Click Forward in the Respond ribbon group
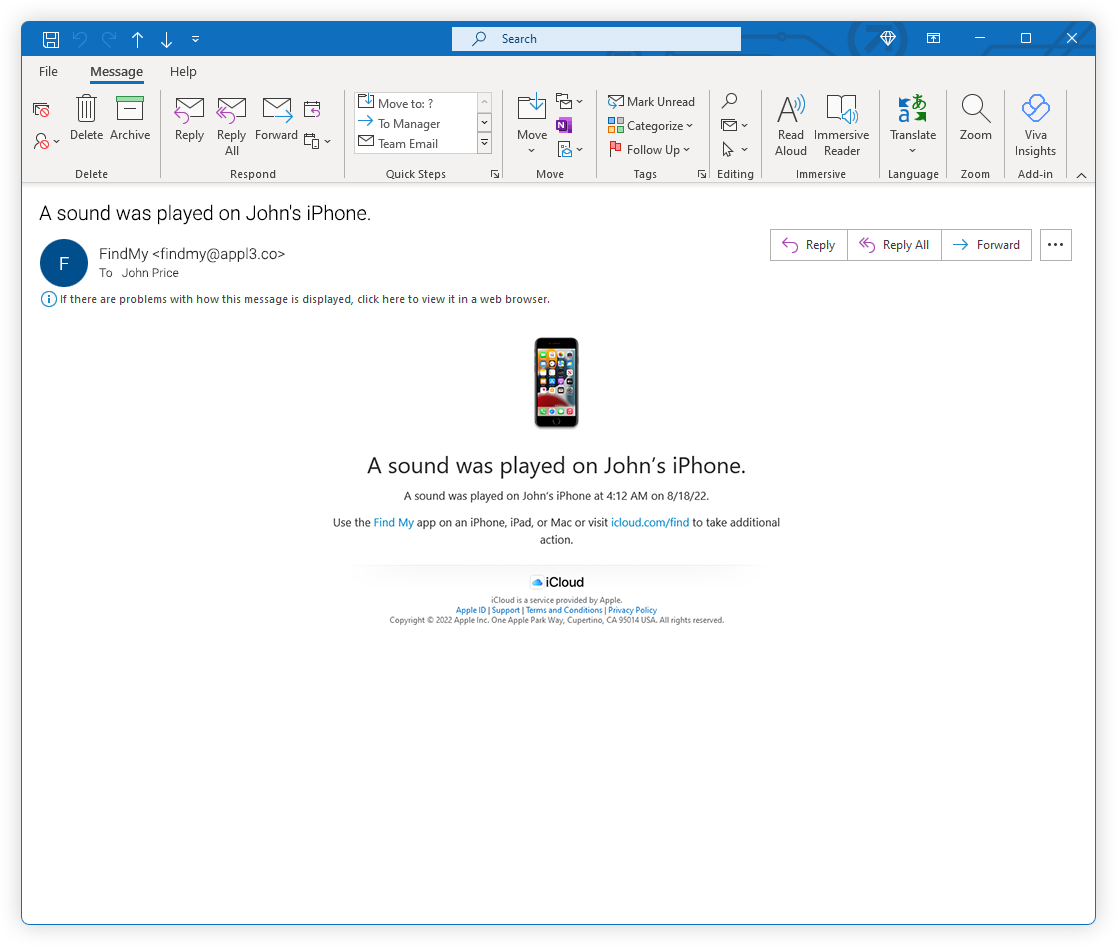Image resolution: width=1117 pixels, height=946 pixels. 276,118
